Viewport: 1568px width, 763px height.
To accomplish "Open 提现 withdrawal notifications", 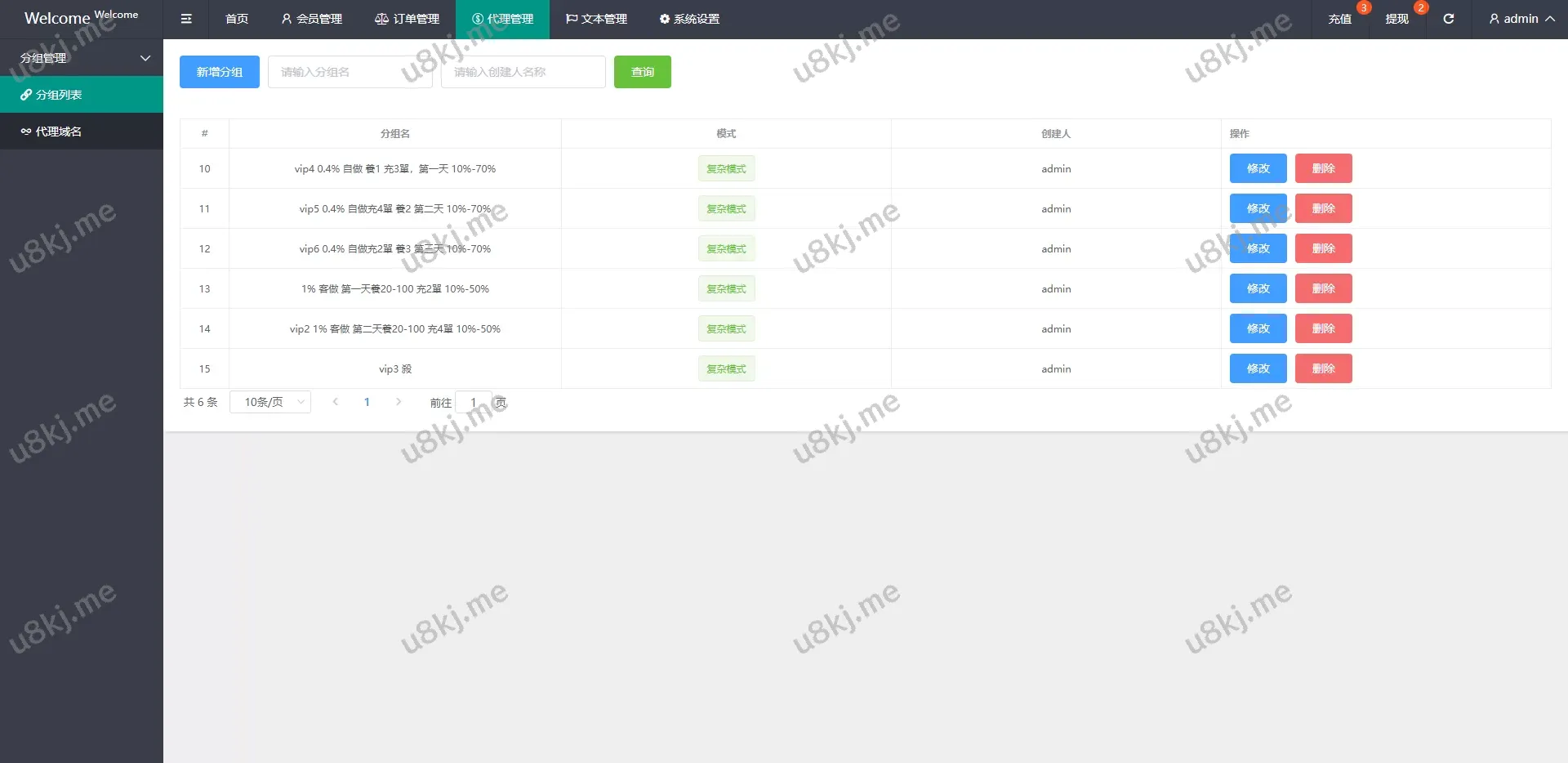I will pos(1396,19).
